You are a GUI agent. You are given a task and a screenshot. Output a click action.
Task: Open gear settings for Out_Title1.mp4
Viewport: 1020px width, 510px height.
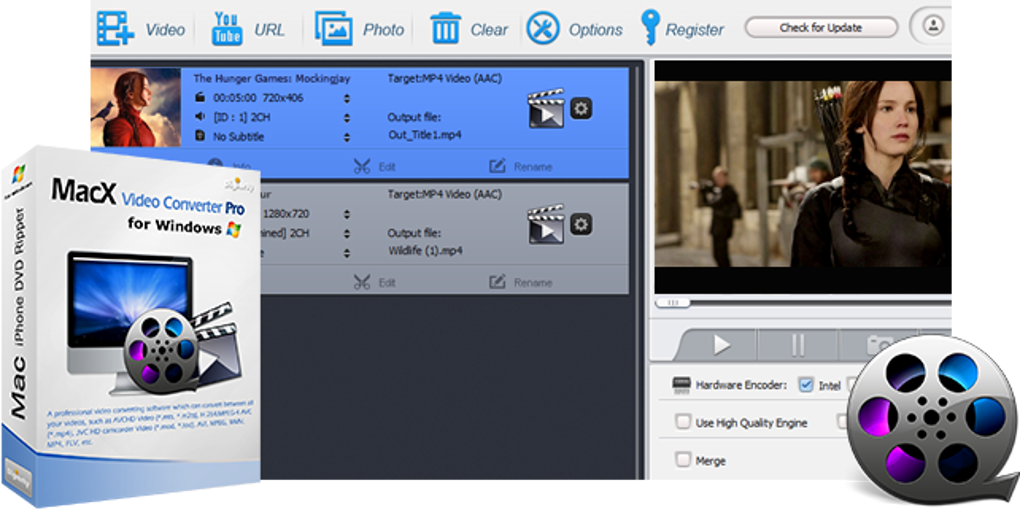click(581, 108)
